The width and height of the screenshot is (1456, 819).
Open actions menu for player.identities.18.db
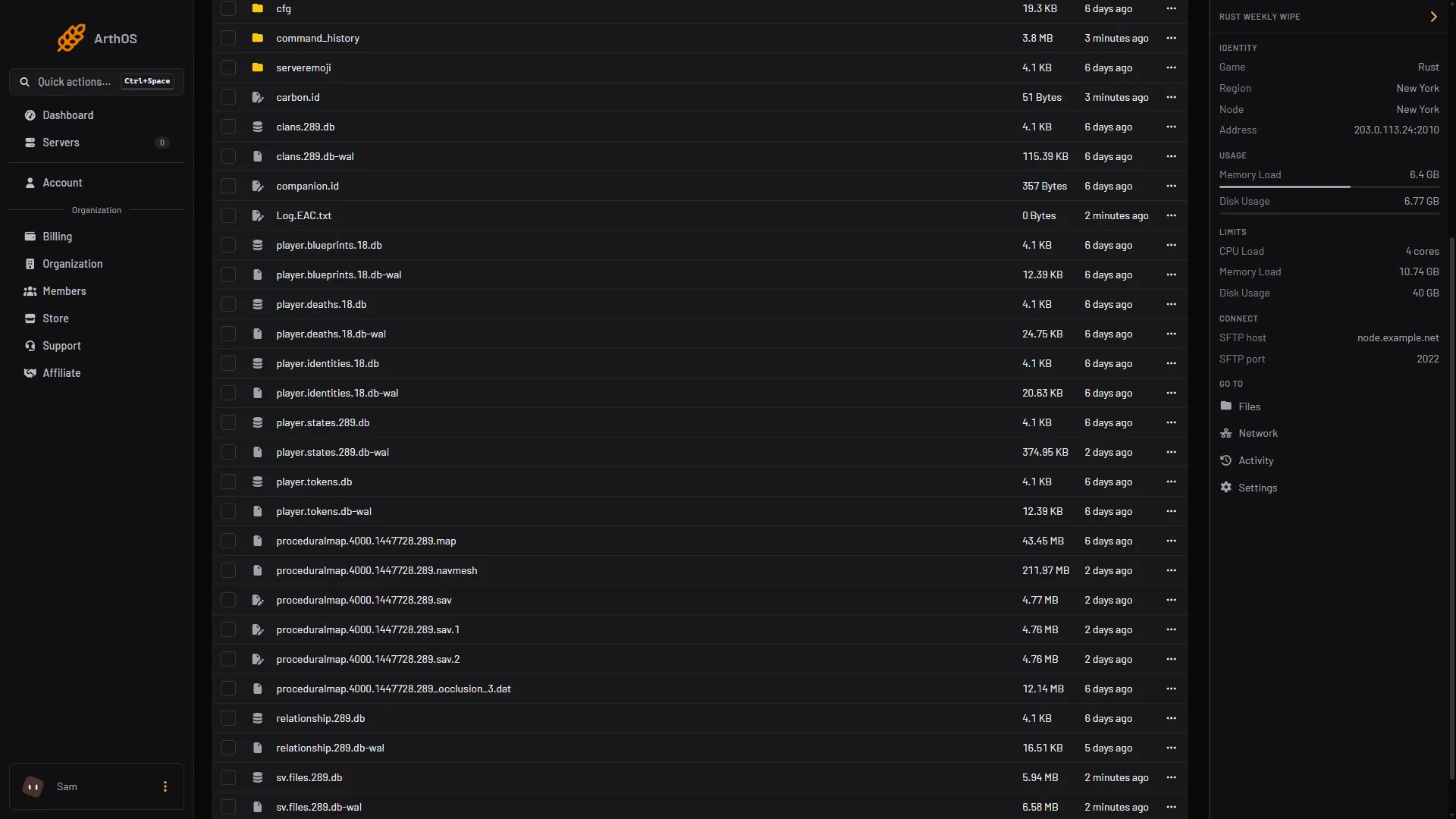[x=1172, y=363]
